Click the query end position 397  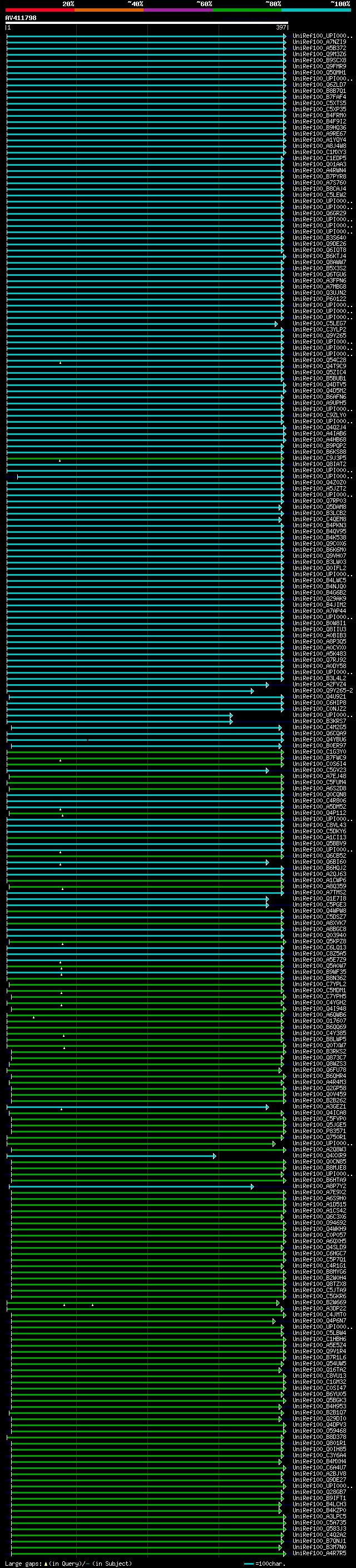pyautogui.click(x=280, y=27)
